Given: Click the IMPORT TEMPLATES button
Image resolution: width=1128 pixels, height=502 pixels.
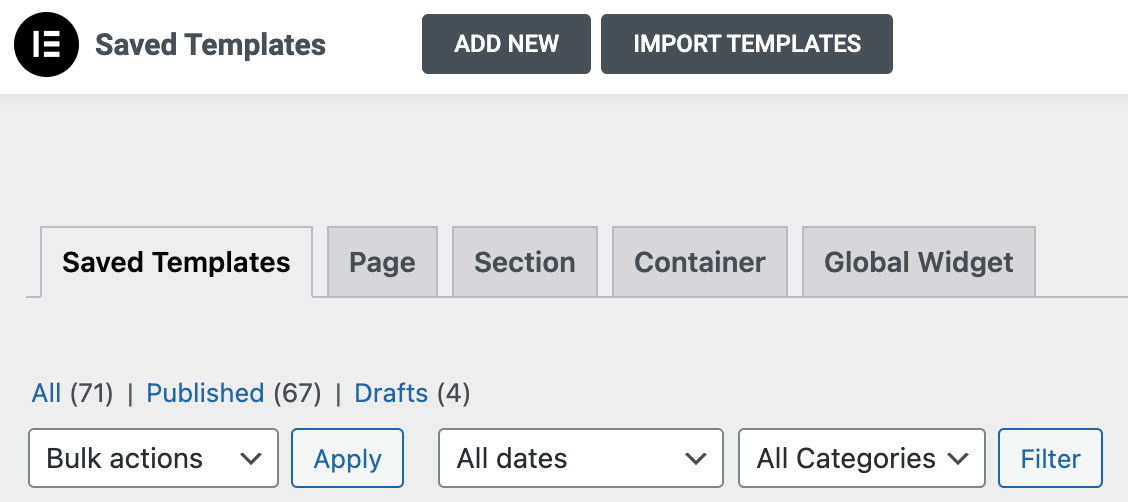Looking at the screenshot, I should point(747,44).
